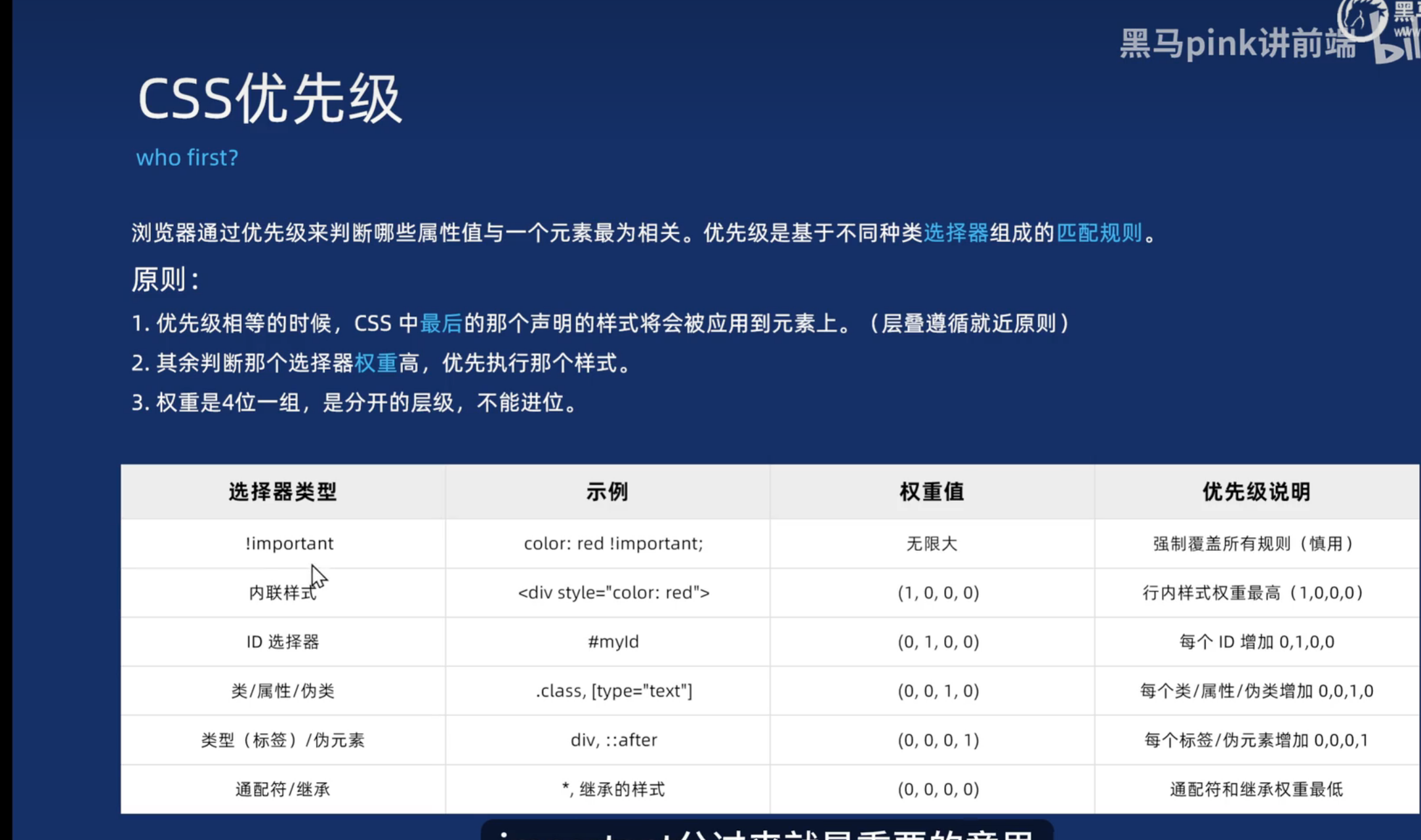
Task: Click the 'div, ::after' example cell
Action: pyautogui.click(x=613, y=740)
